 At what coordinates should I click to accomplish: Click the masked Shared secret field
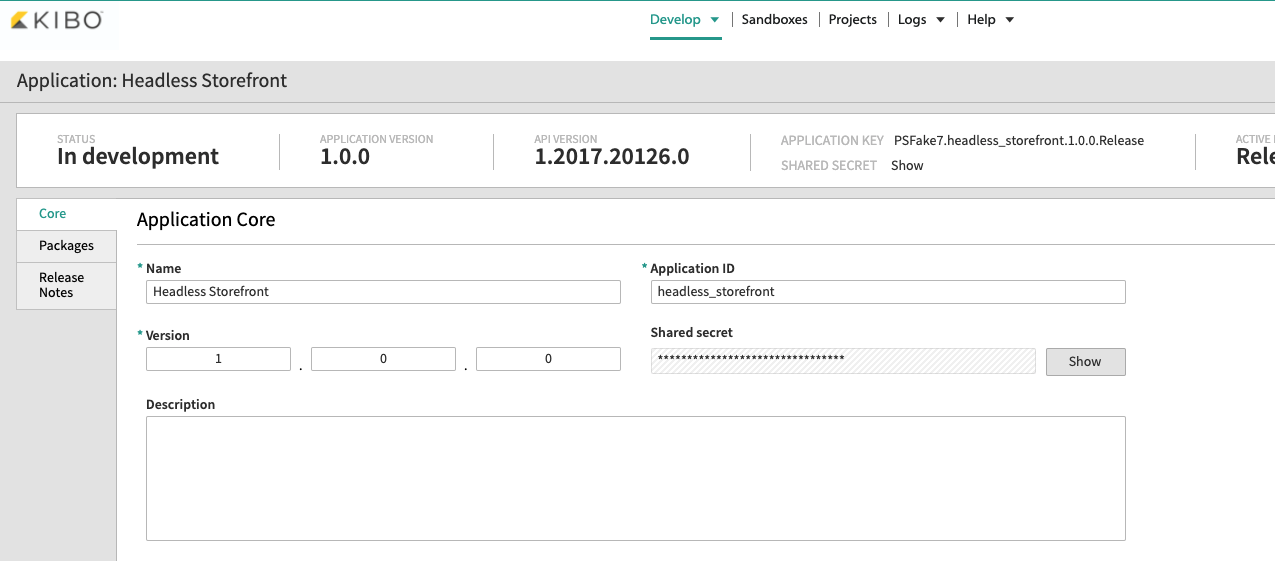pyautogui.click(x=843, y=361)
